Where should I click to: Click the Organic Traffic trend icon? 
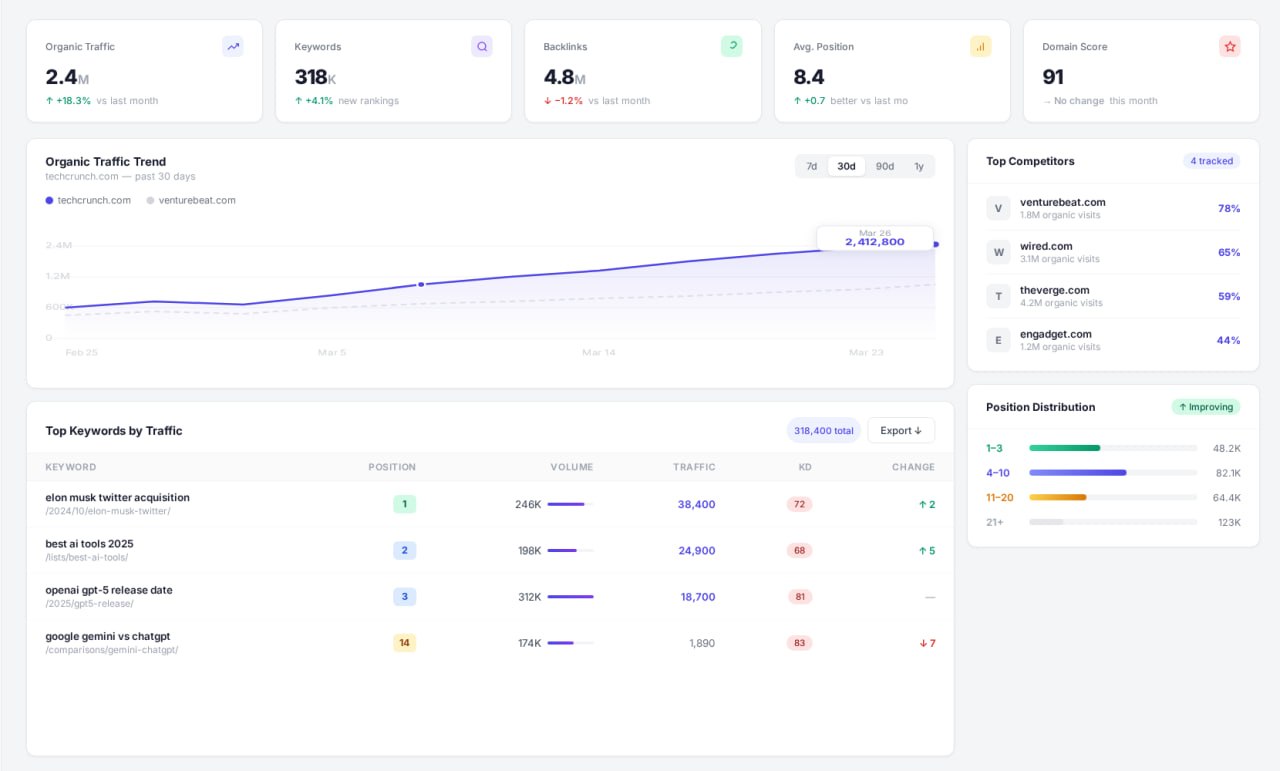tap(233, 46)
